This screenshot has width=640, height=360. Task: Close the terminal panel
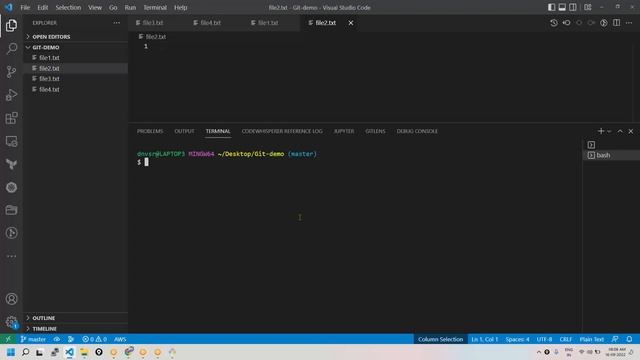click(x=631, y=131)
